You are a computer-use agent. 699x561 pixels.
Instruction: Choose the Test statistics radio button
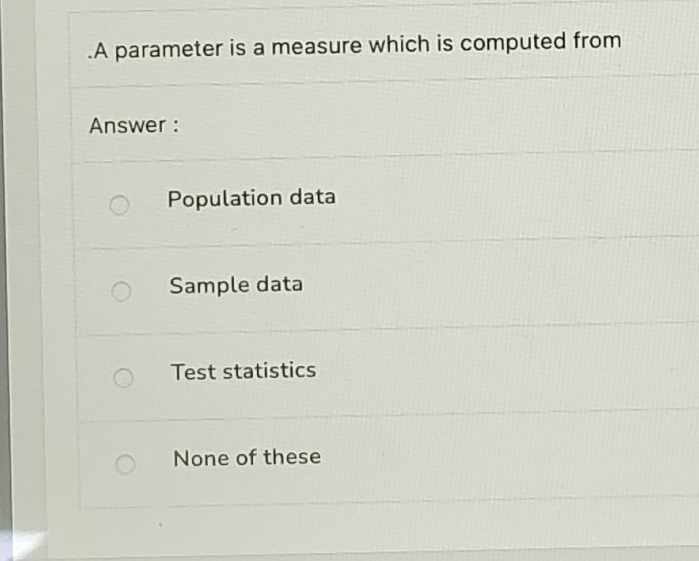pyautogui.click(x=122, y=378)
